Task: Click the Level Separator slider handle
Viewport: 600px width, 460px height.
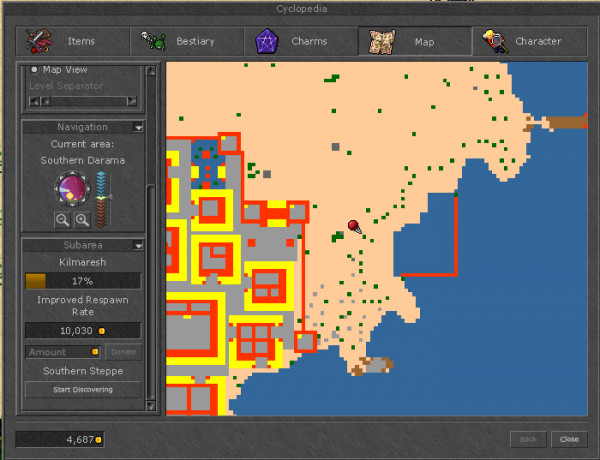Action: (x=46, y=101)
